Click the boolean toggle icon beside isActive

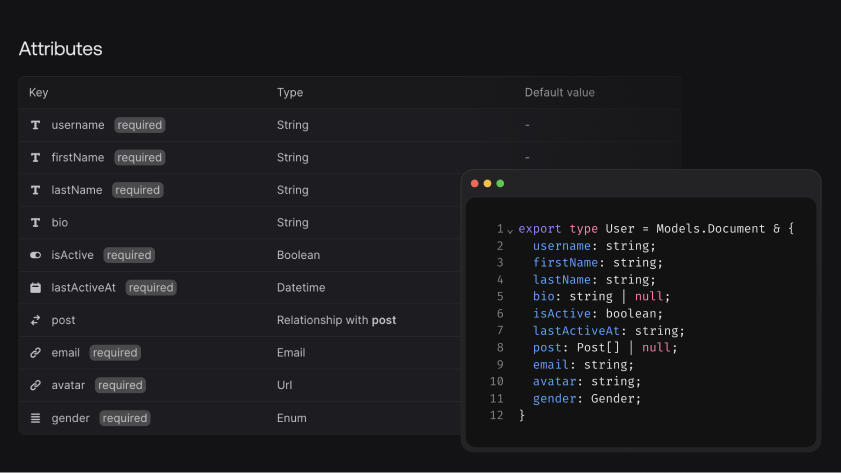(35, 255)
